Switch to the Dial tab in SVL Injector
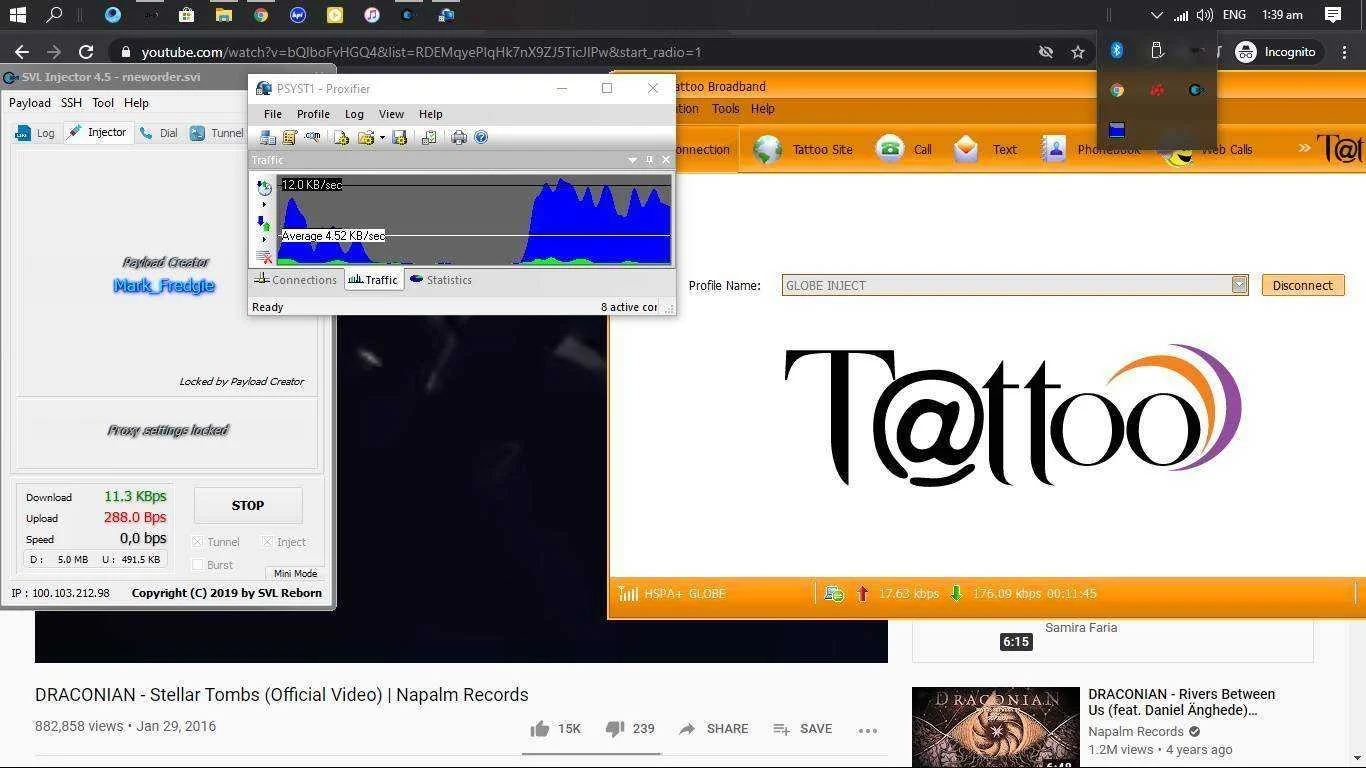Image resolution: width=1366 pixels, height=768 pixels. click(158, 133)
